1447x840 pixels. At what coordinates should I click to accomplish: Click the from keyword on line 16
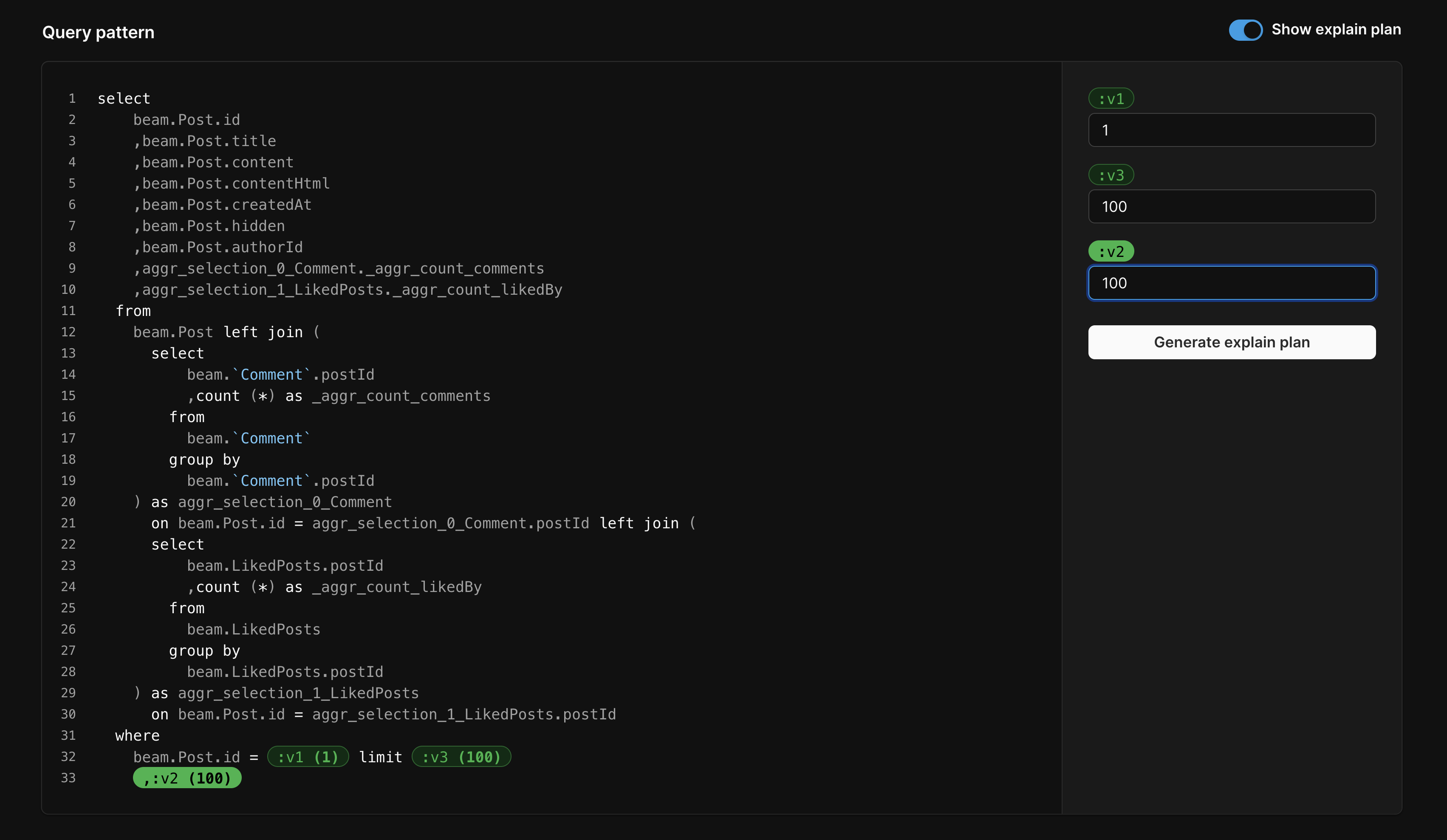(x=187, y=417)
